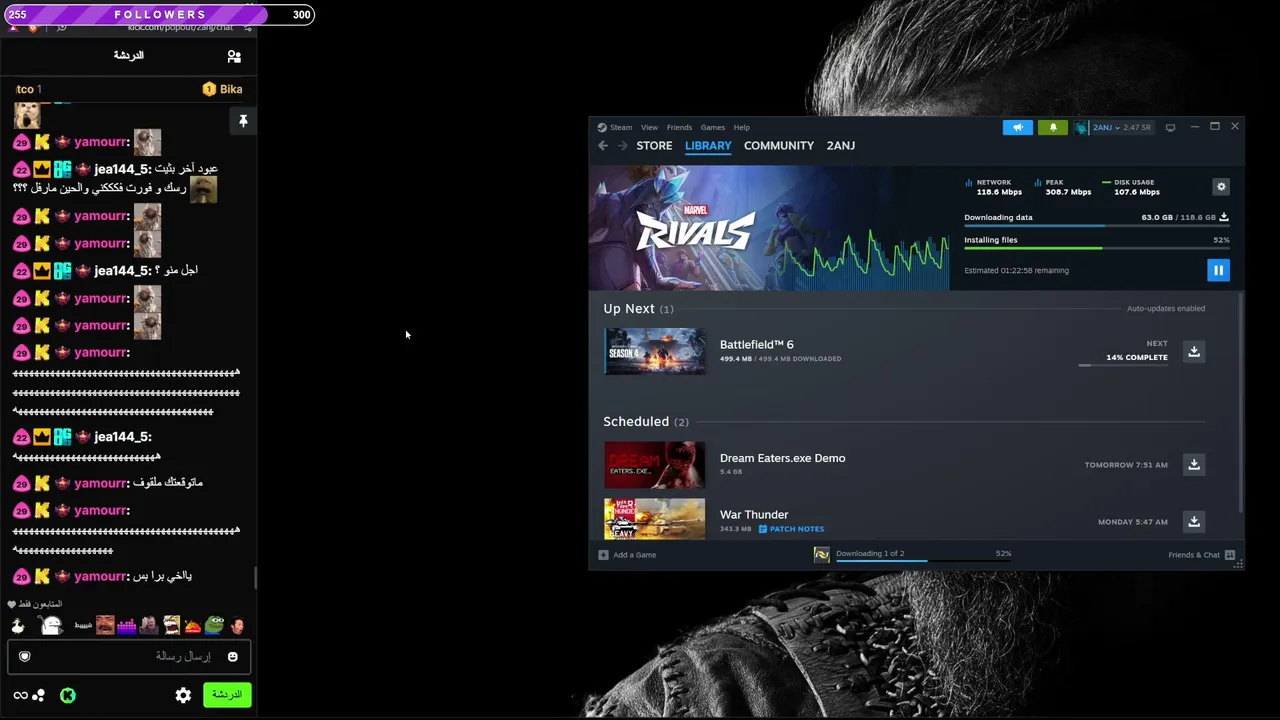Click the three-dots icon in chat footer

click(38, 695)
